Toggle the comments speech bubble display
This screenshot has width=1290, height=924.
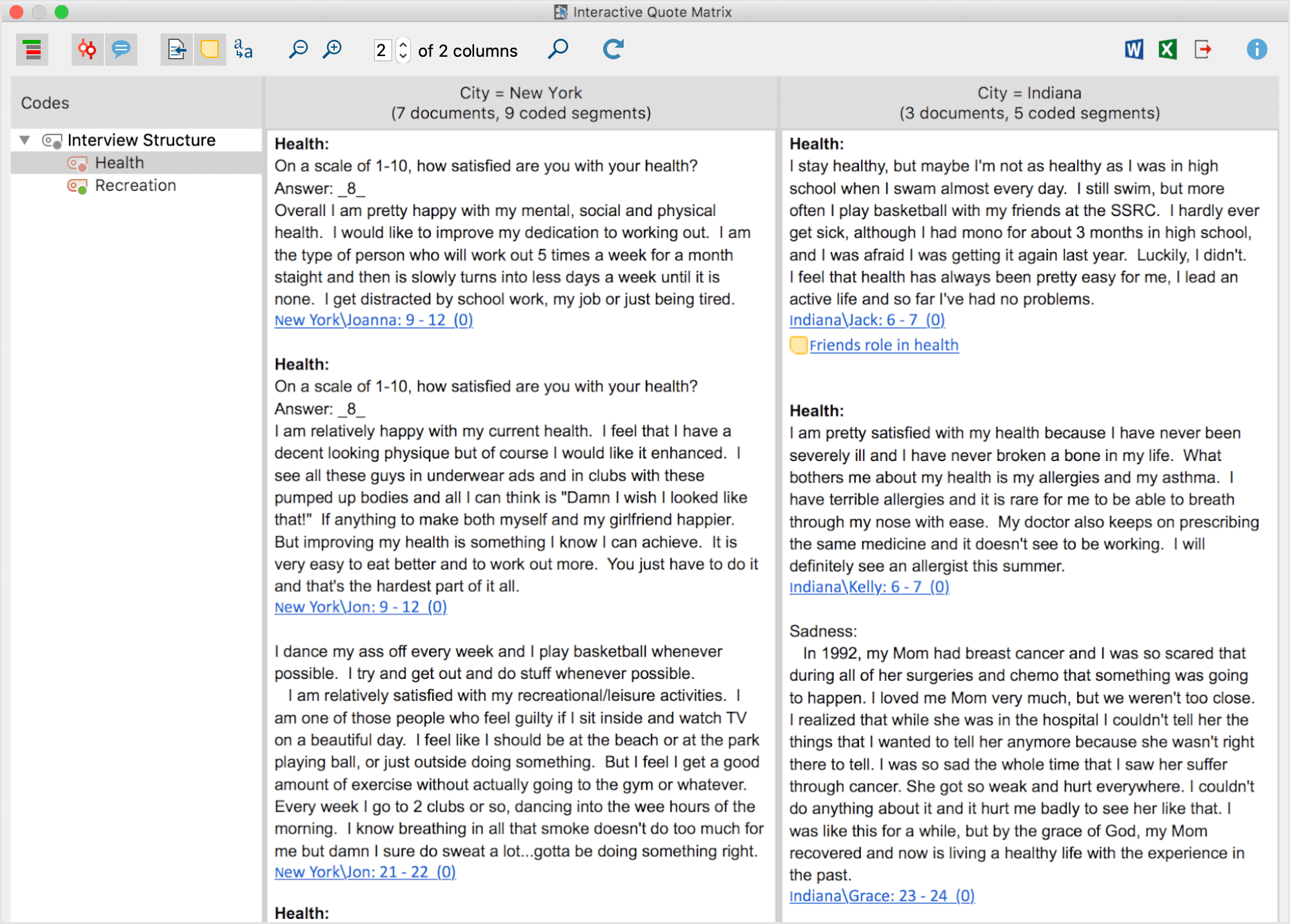click(121, 50)
